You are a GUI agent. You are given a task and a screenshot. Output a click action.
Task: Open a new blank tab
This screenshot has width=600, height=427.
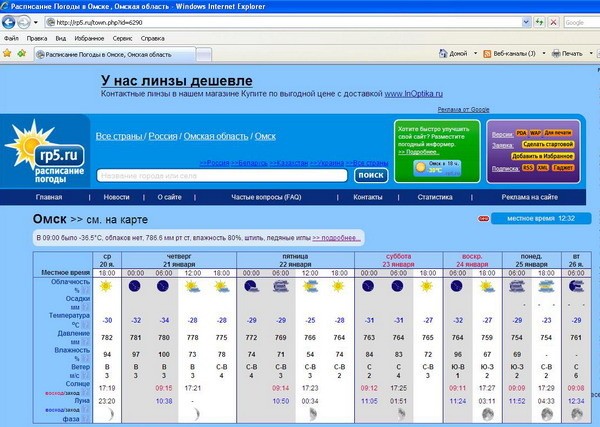tap(204, 55)
